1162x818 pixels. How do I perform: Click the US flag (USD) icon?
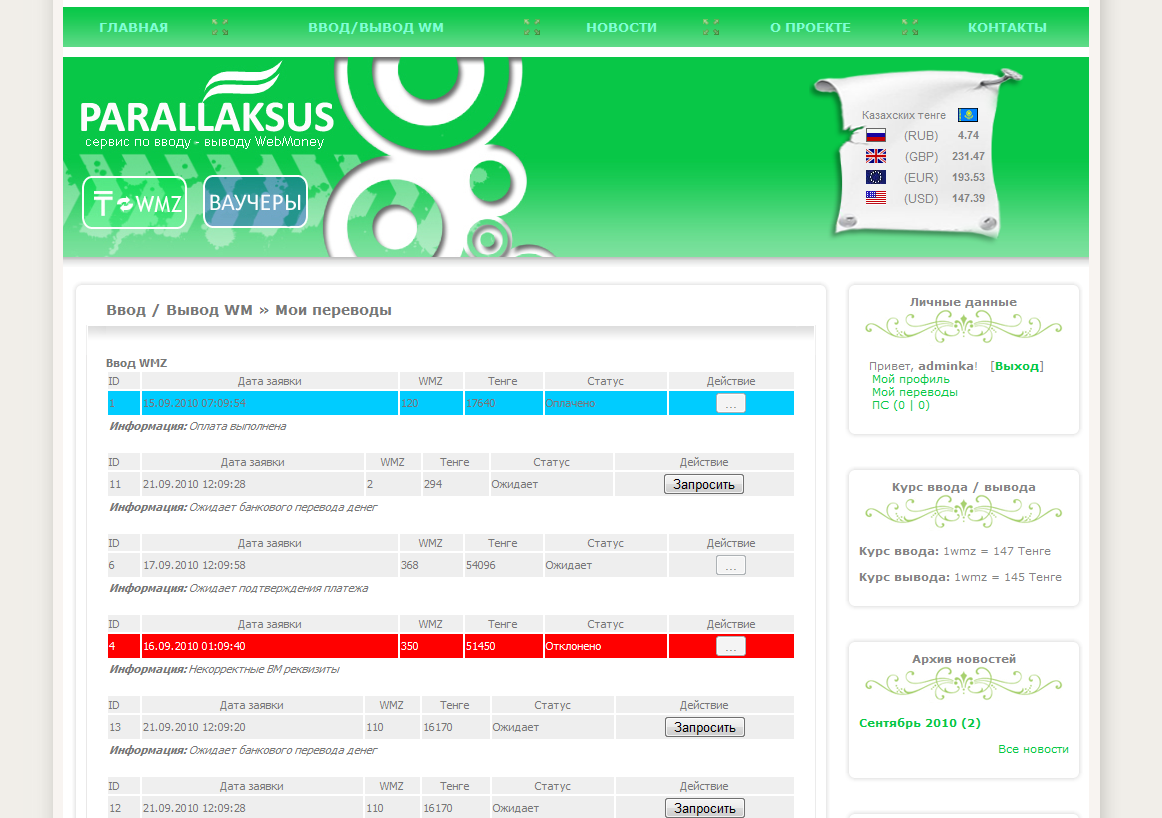click(x=876, y=198)
